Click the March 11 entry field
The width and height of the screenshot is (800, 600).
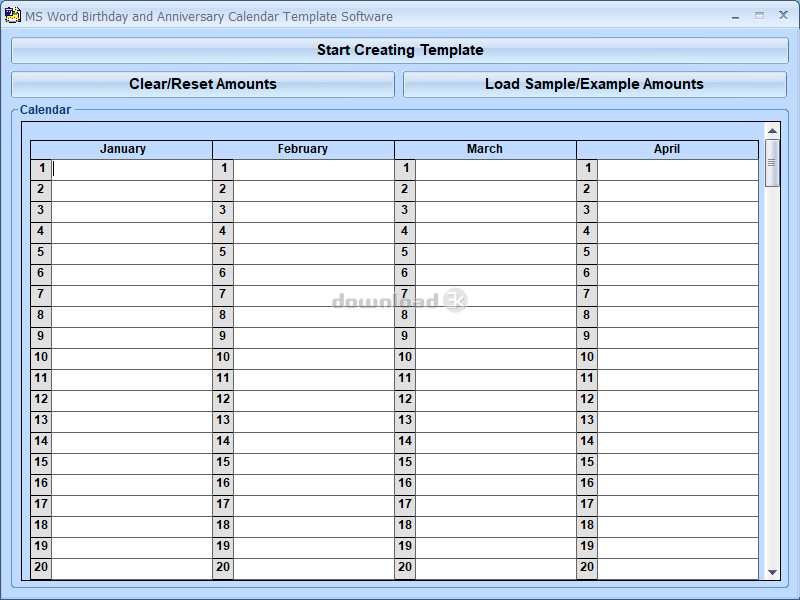(496, 380)
